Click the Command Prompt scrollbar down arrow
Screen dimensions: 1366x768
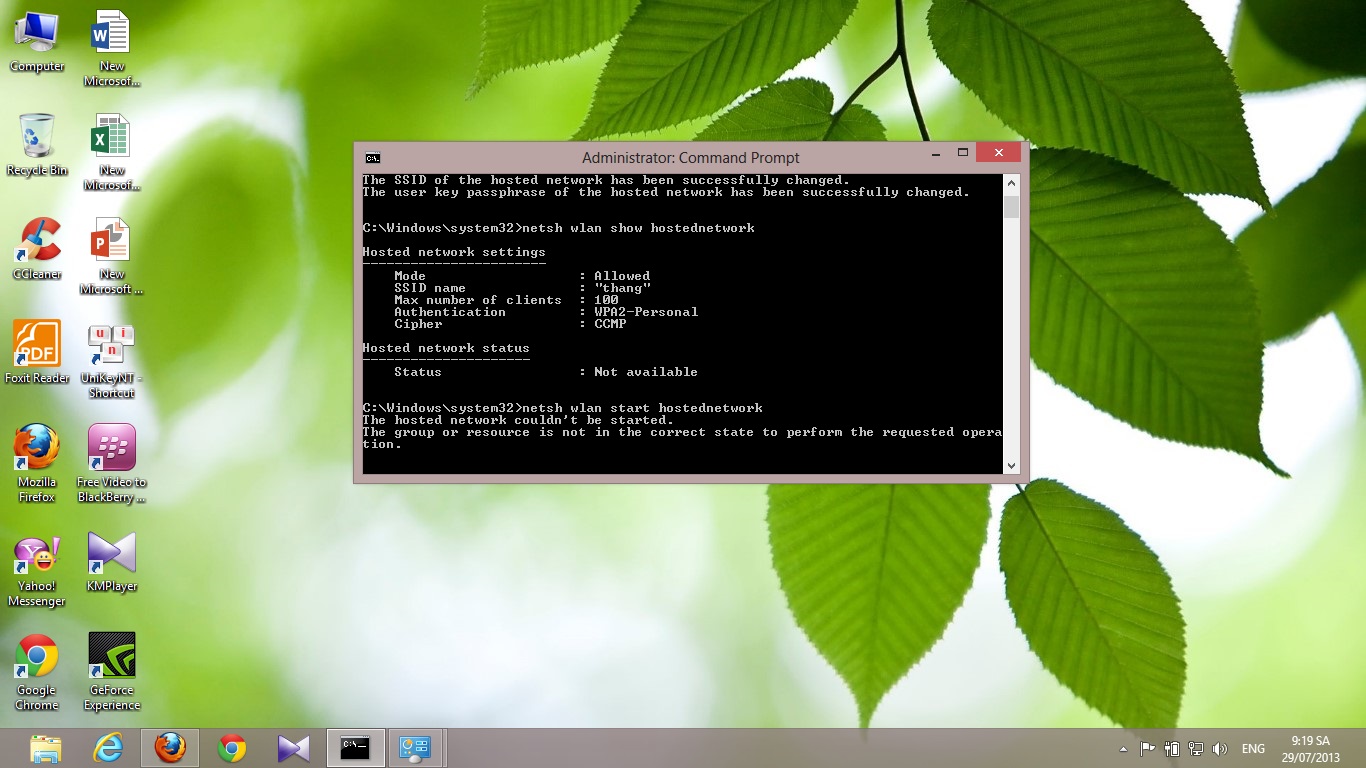1011,465
